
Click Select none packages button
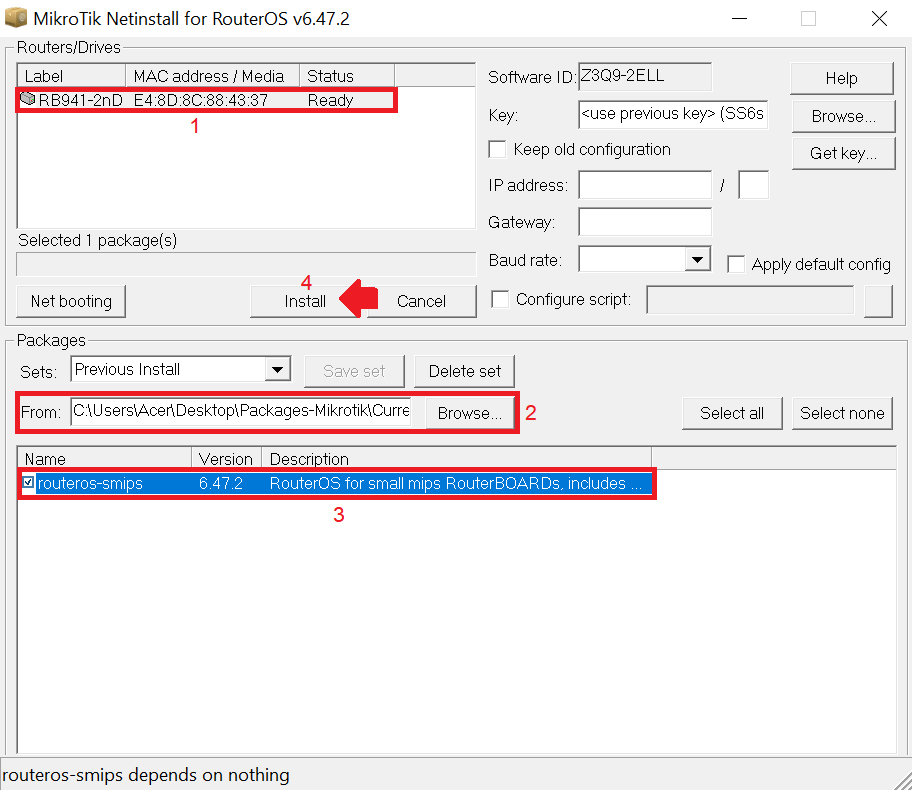[x=842, y=413]
